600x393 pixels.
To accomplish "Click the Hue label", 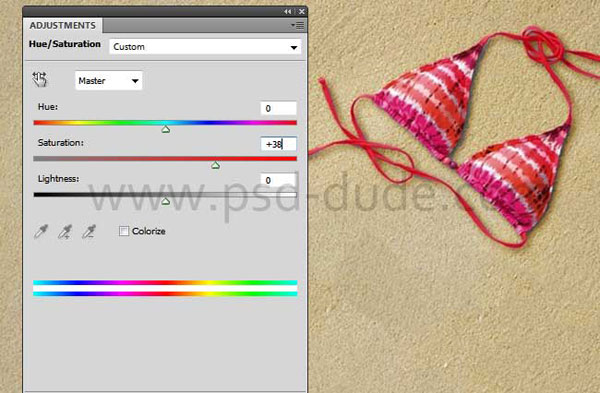I will pyautogui.click(x=48, y=107).
